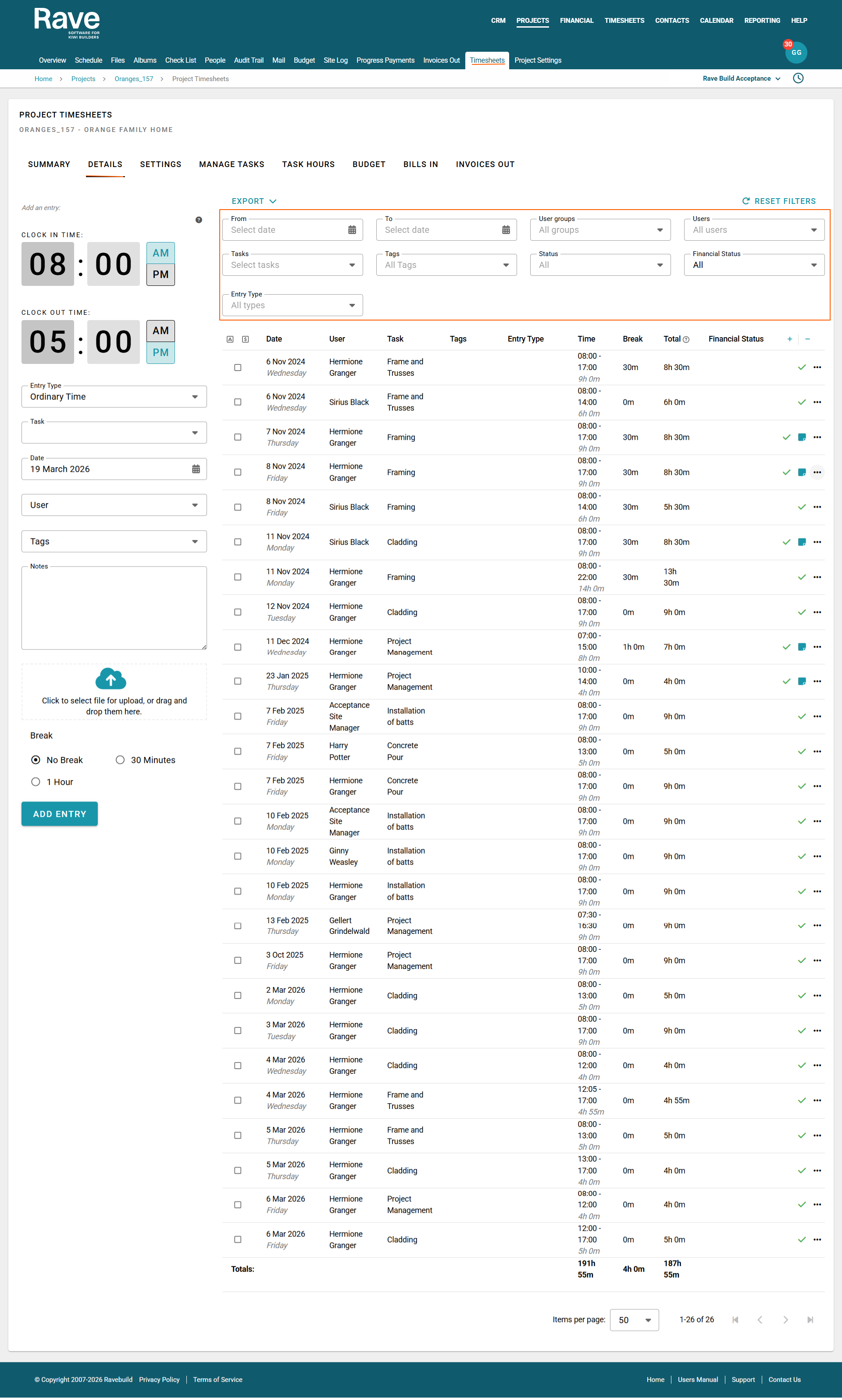Click the minus icon in the table header

pyautogui.click(x=807, y=338)
